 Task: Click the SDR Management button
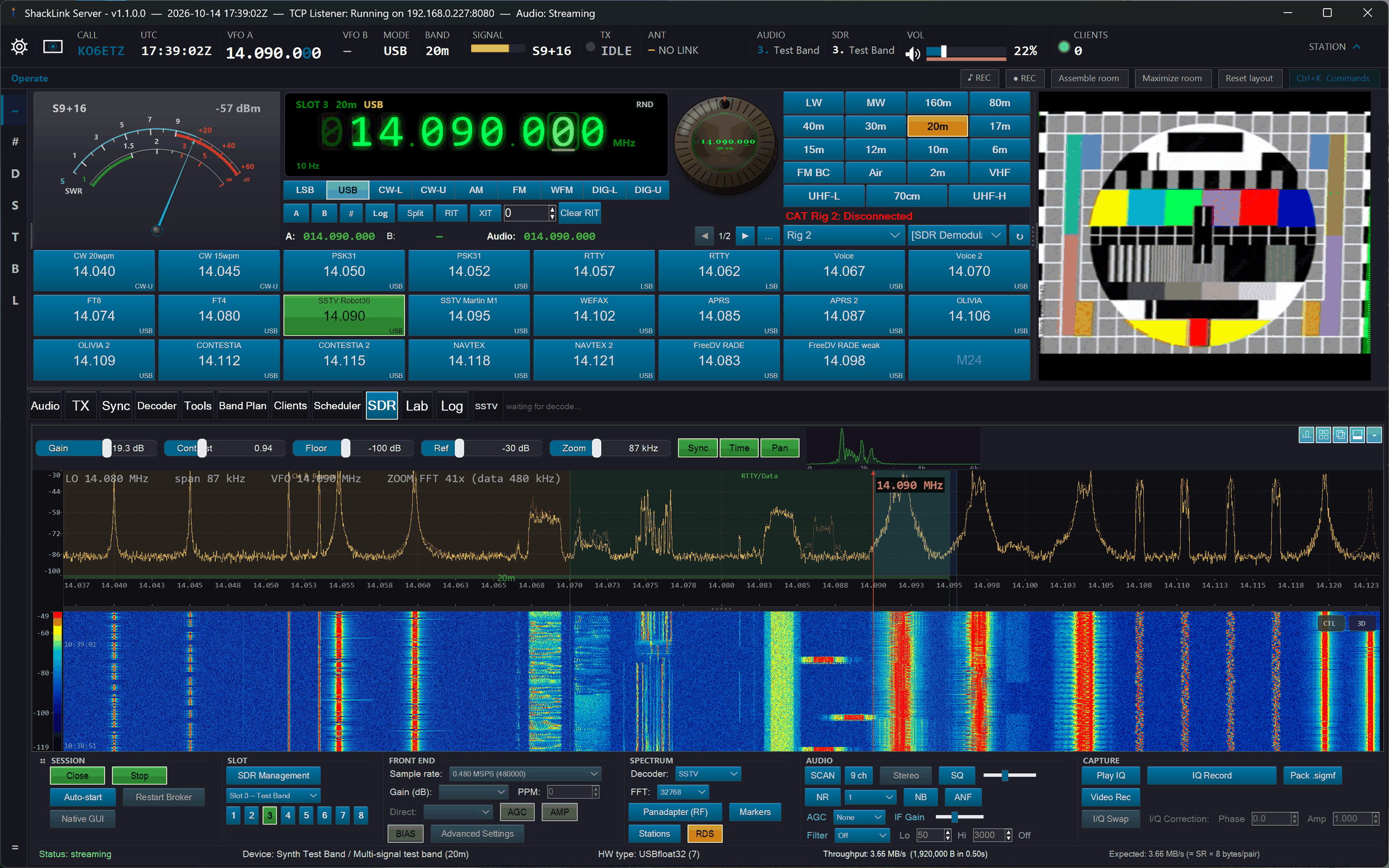point(273,776)
